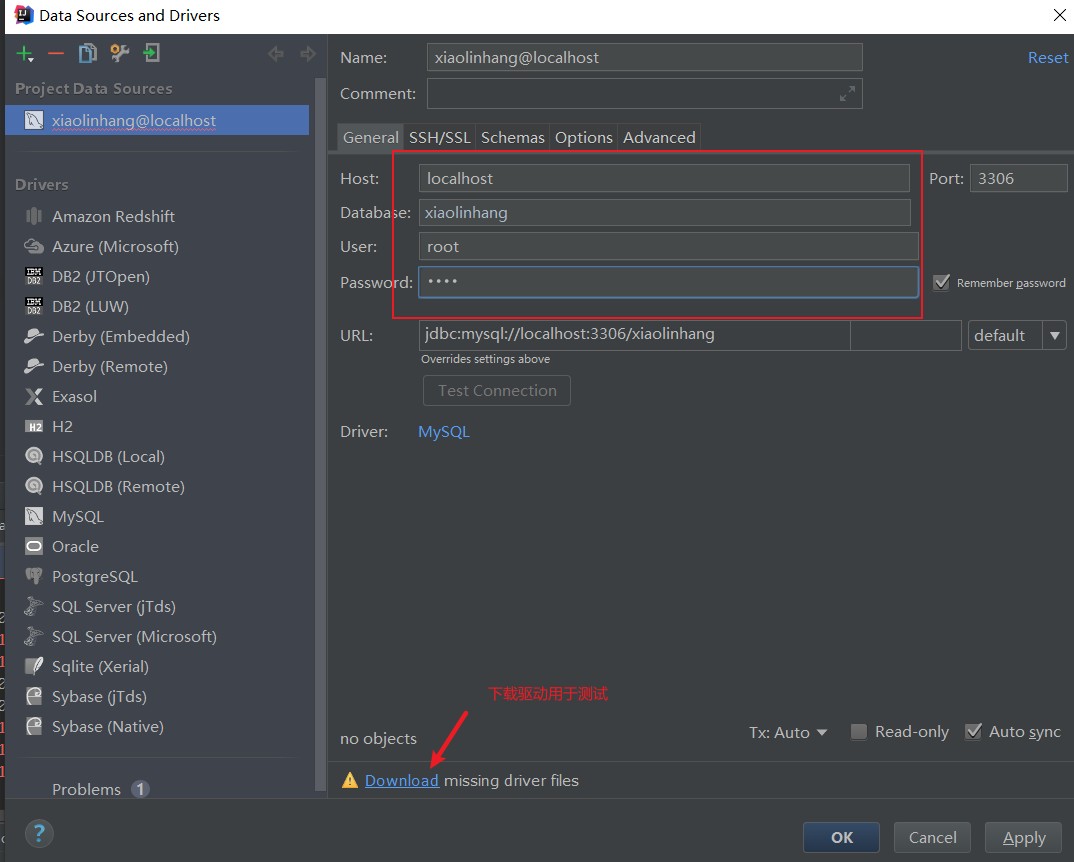This screenshot has height=862, width=1074.
Task: Click the duplicate data source icon
Action: click(88, 53)
